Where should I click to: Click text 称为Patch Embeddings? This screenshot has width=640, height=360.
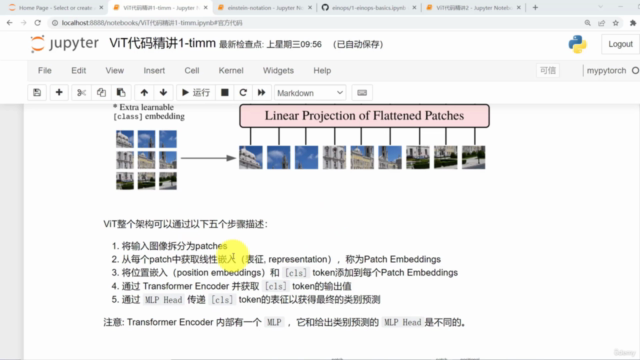tap(393, 259)
